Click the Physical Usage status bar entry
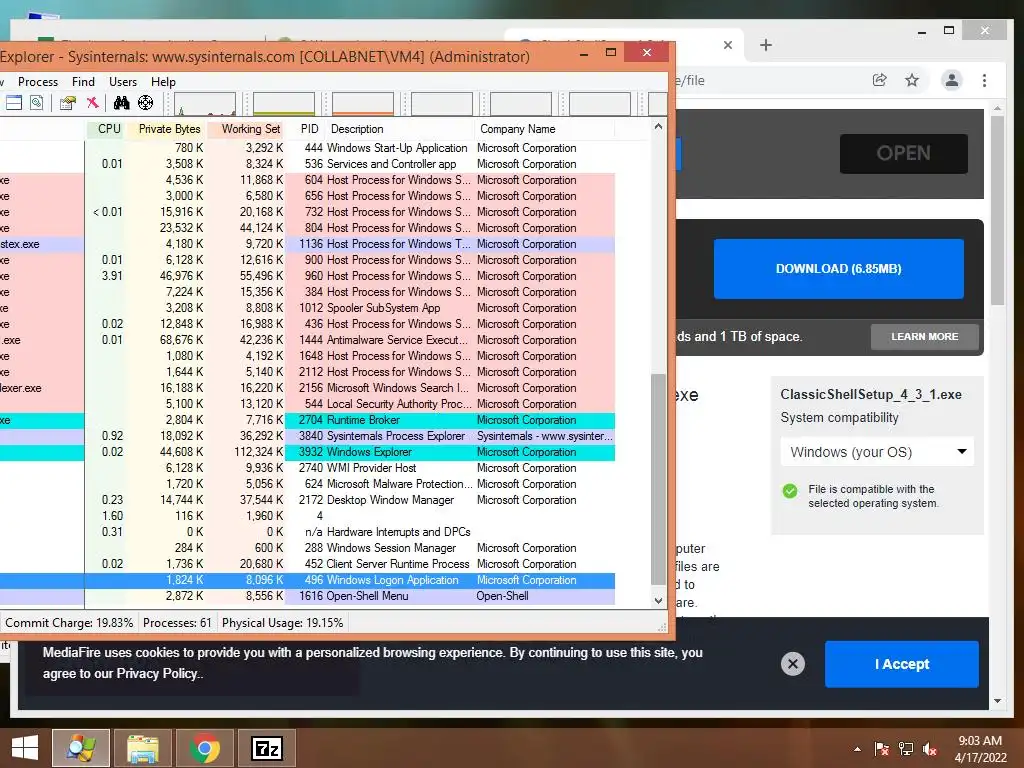Screen dimensions: 1024x768 [x=282, y=623]
